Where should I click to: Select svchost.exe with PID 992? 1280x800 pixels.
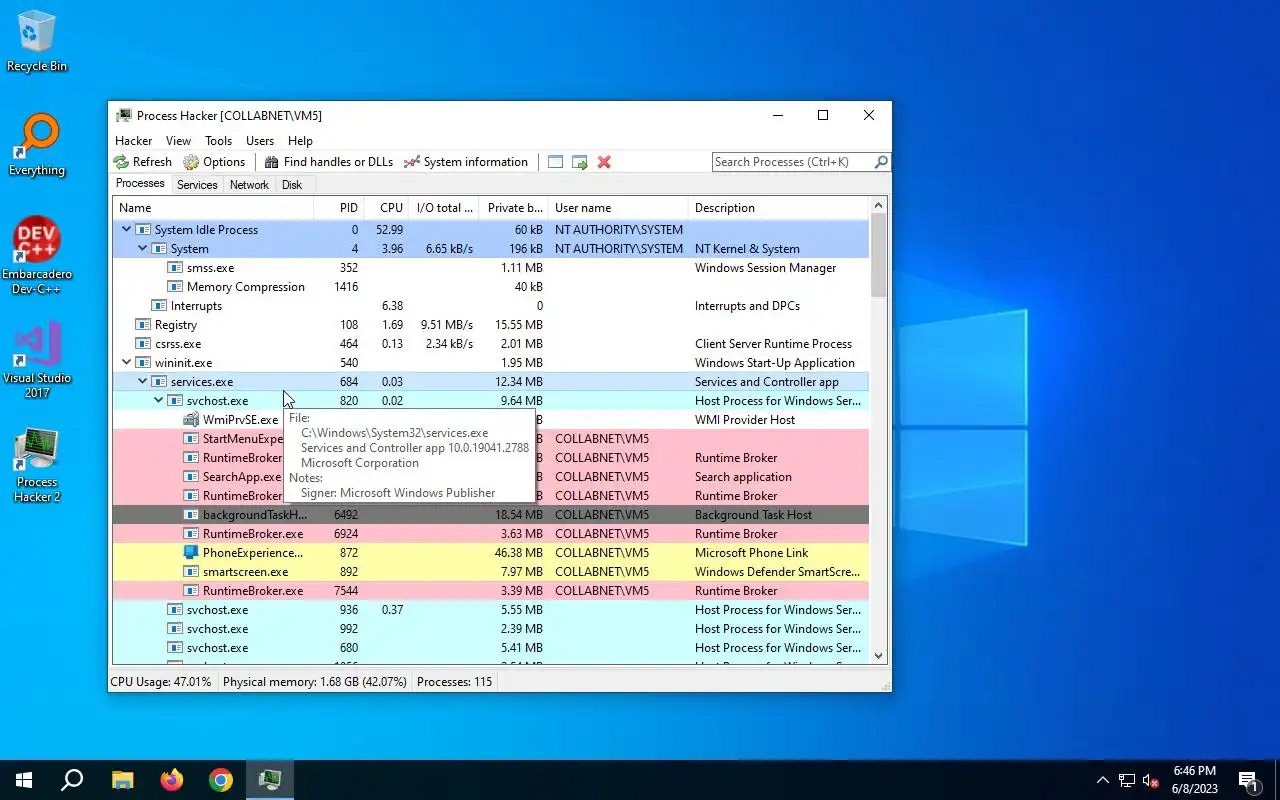tap(491, 629)
